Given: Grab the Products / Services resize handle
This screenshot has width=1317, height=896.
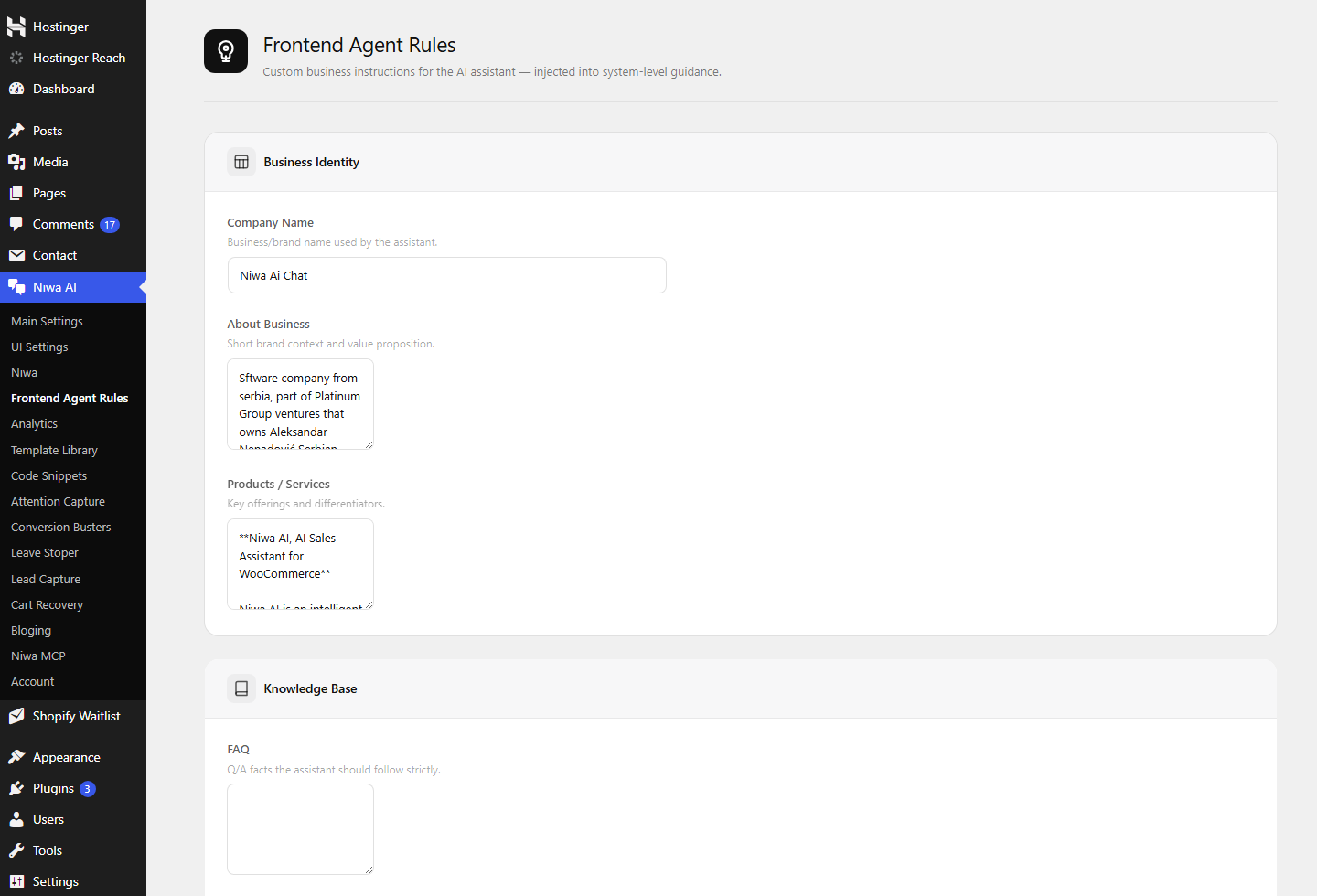Looking at the screenshot, I should pos(369,604).
